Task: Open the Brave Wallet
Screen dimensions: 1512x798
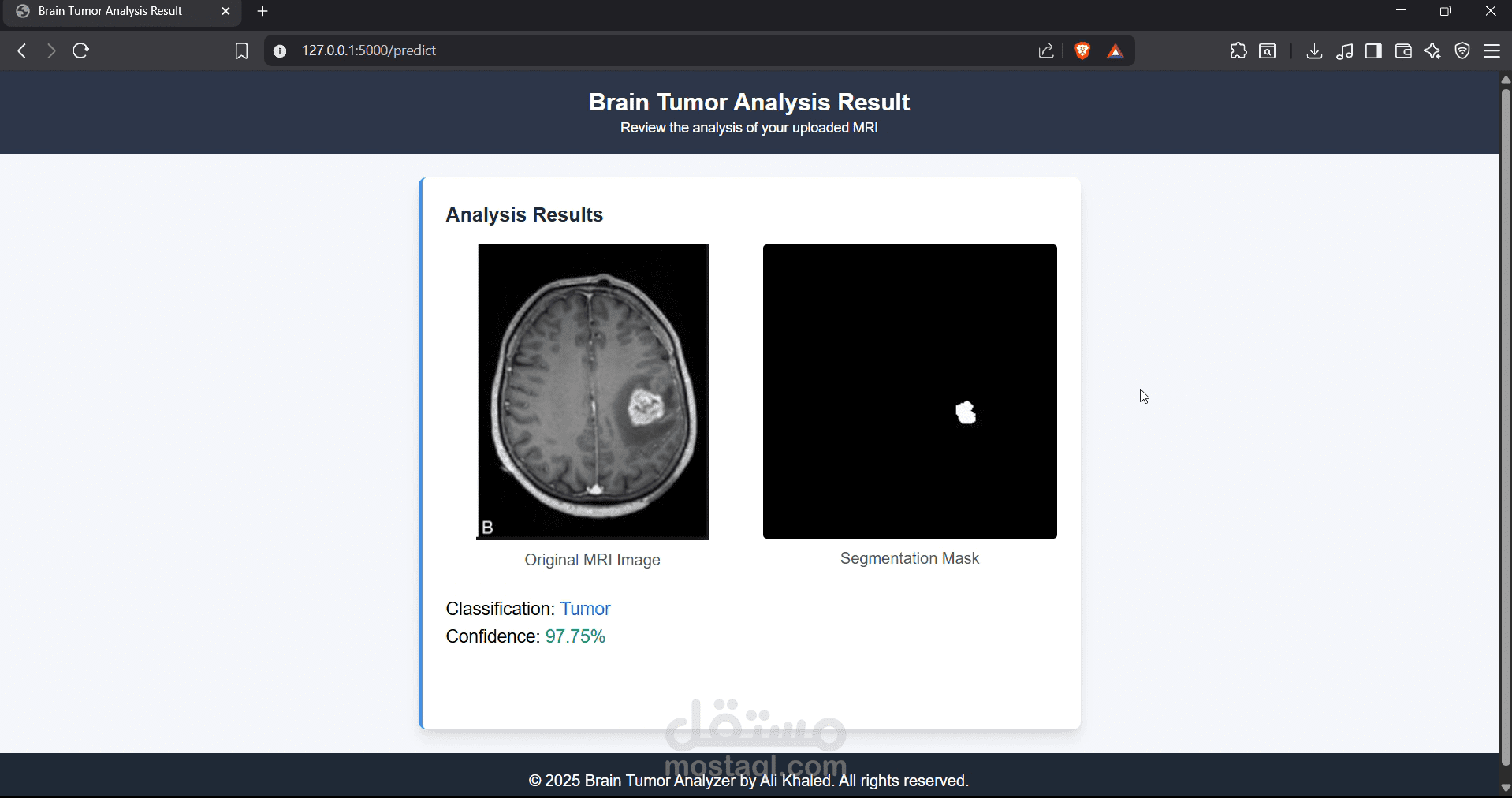Action: [x=1403, y=50]
